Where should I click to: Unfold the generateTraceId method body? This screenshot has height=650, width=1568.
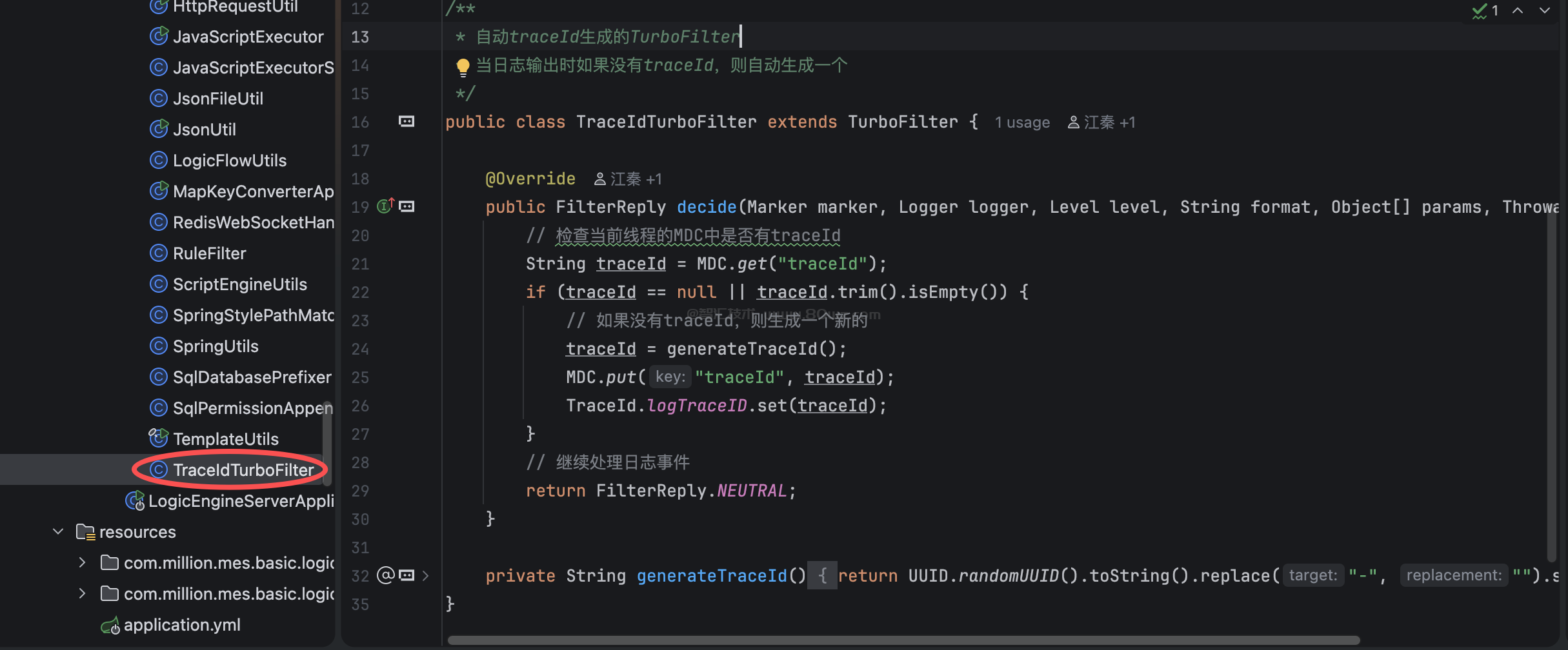[x=822, y=575]
